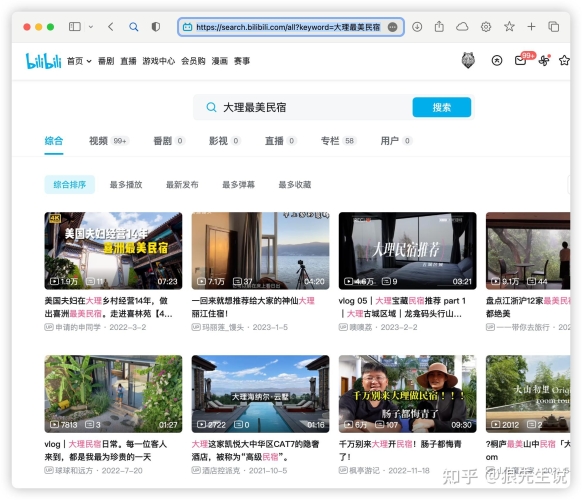The height and width of the screenshot is (500, 582).
Task: Show tab overview icon
Action: point(553,27)
